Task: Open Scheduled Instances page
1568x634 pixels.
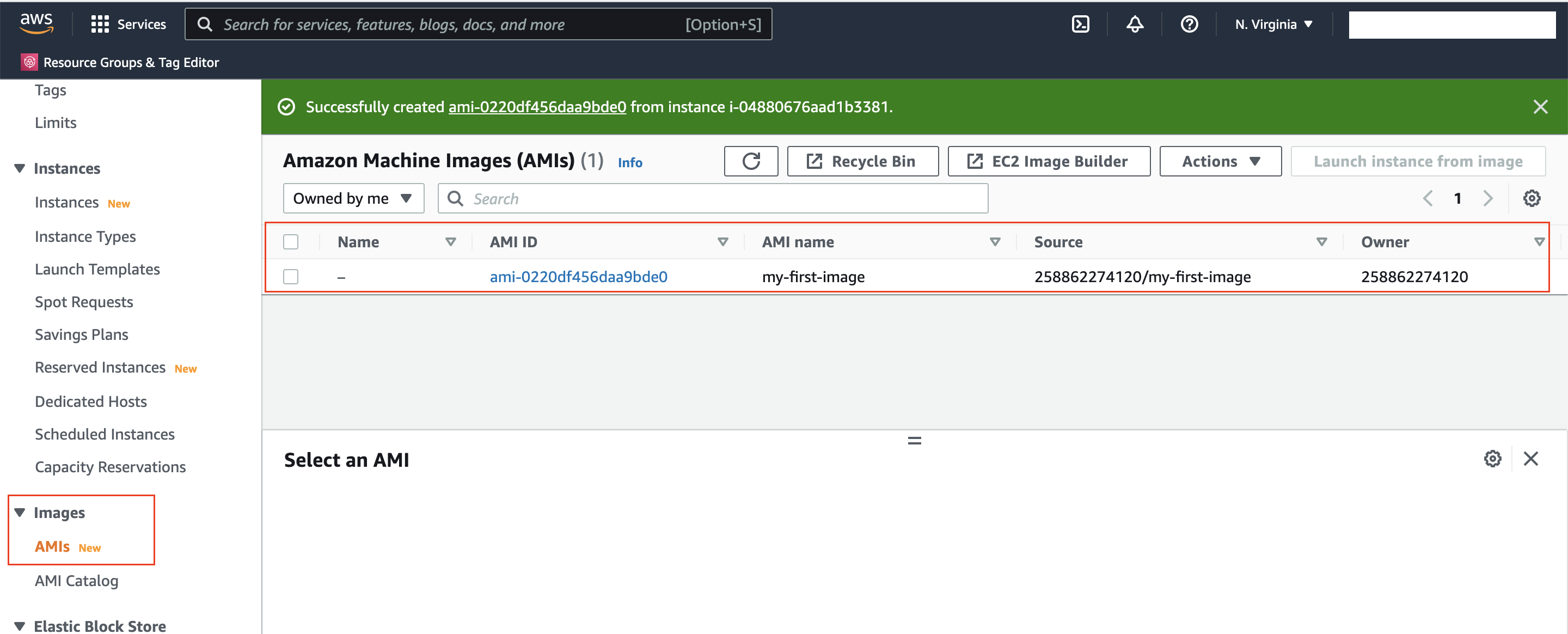Action: [105, 434]
